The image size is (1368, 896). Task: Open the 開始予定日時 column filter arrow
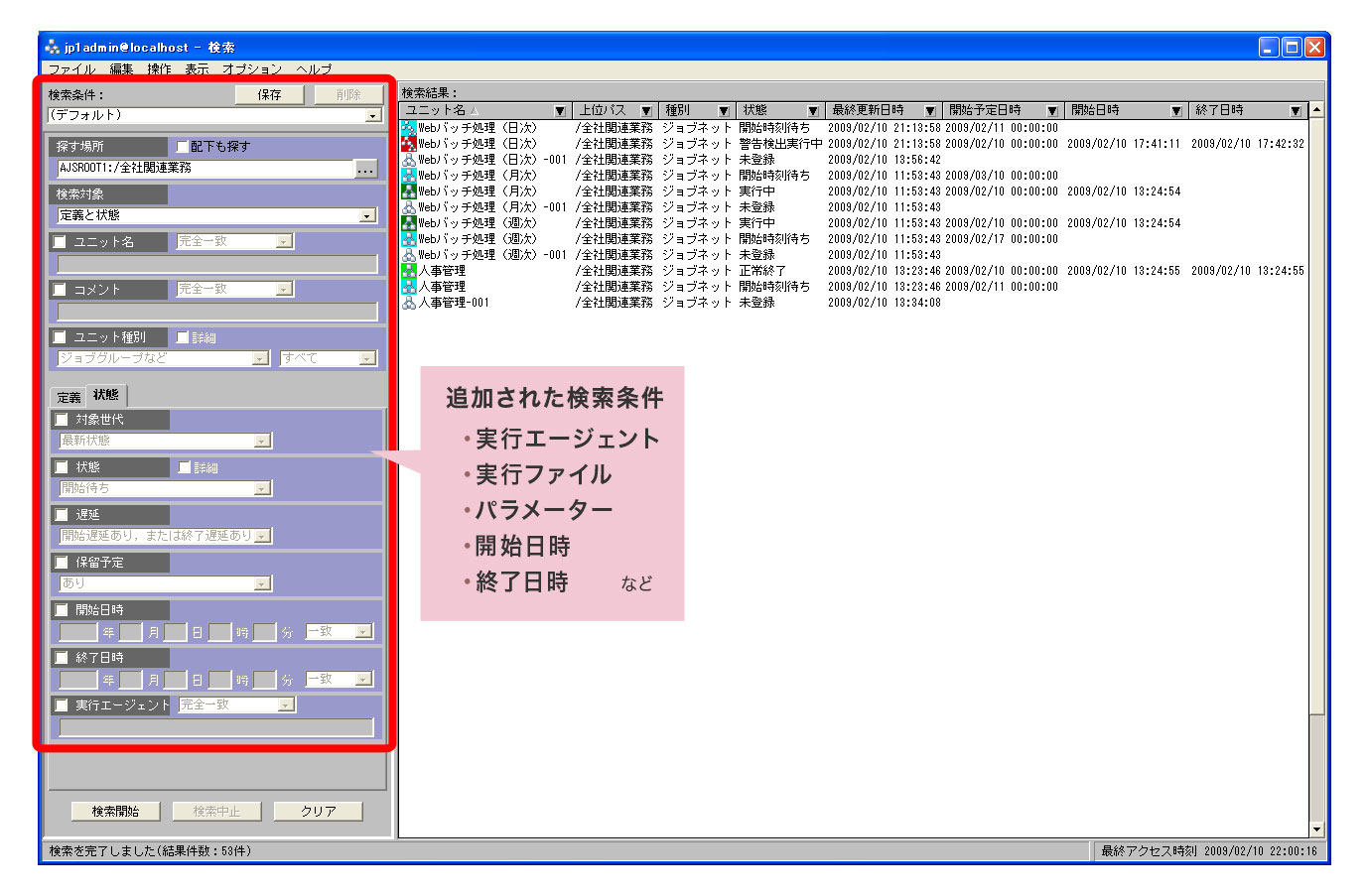pos(1052,110)
